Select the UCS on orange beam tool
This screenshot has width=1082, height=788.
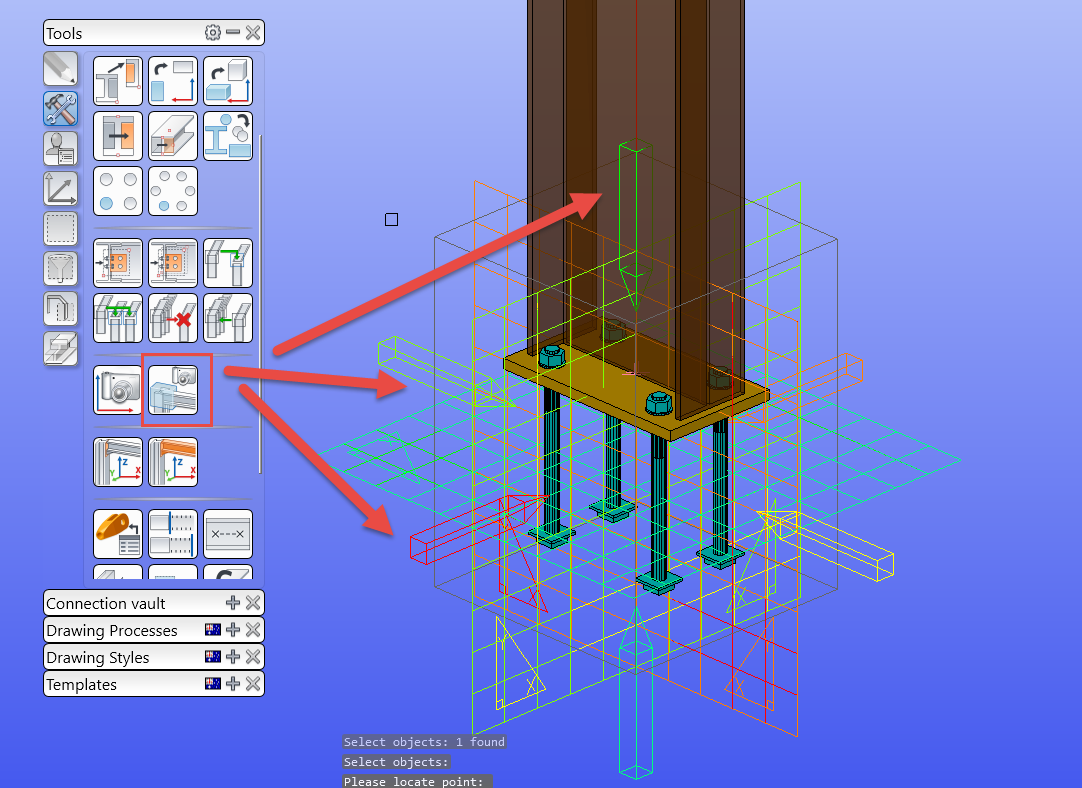point(173,462)
